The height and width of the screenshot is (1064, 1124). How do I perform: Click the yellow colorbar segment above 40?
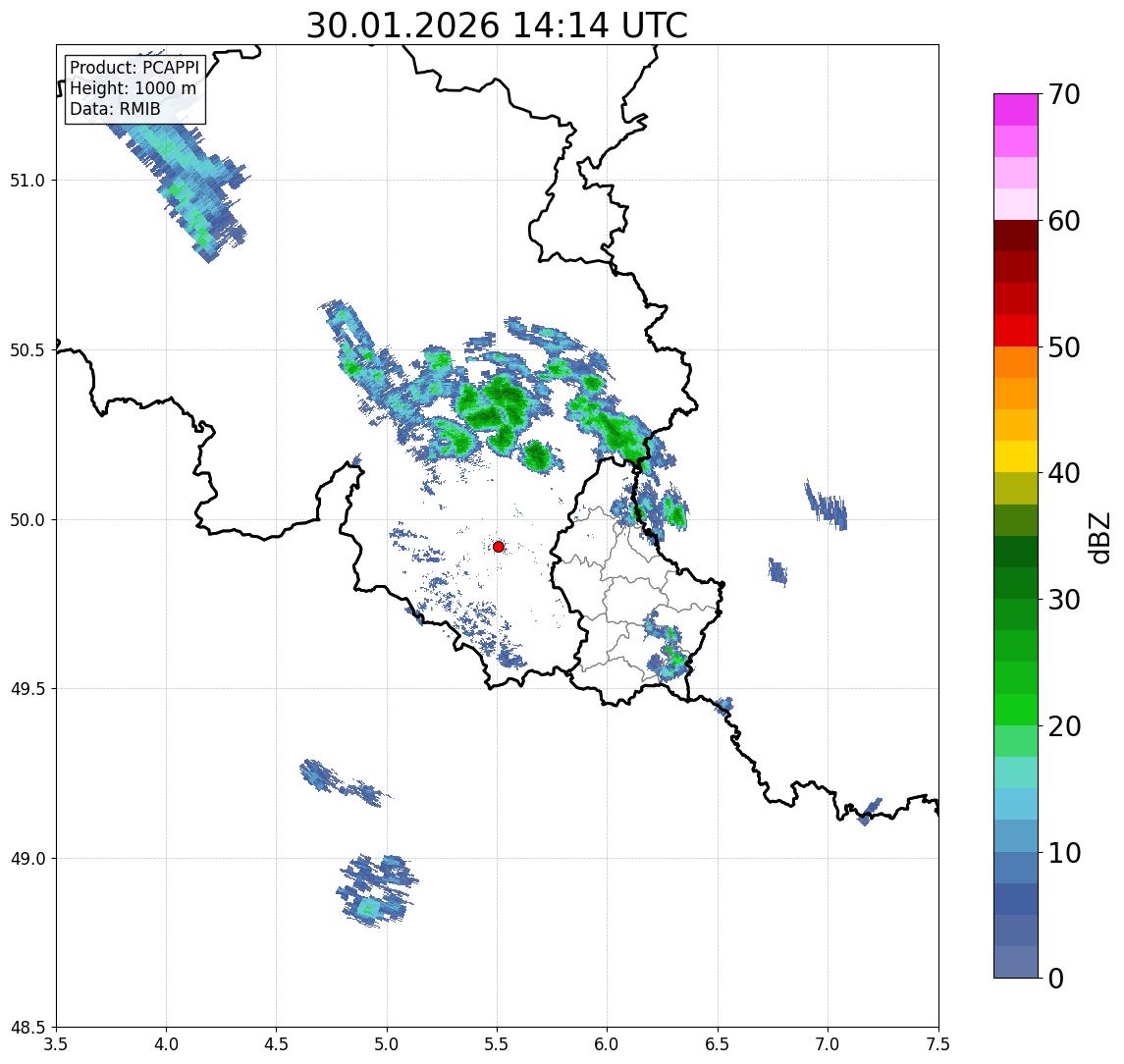point(1016,456)
